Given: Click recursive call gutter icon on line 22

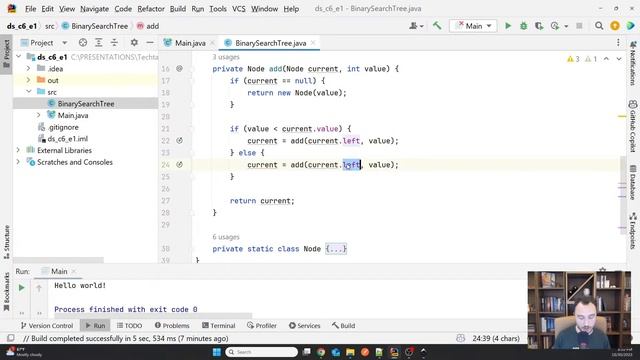Looking at the screenshot, I should click(179, 140).
